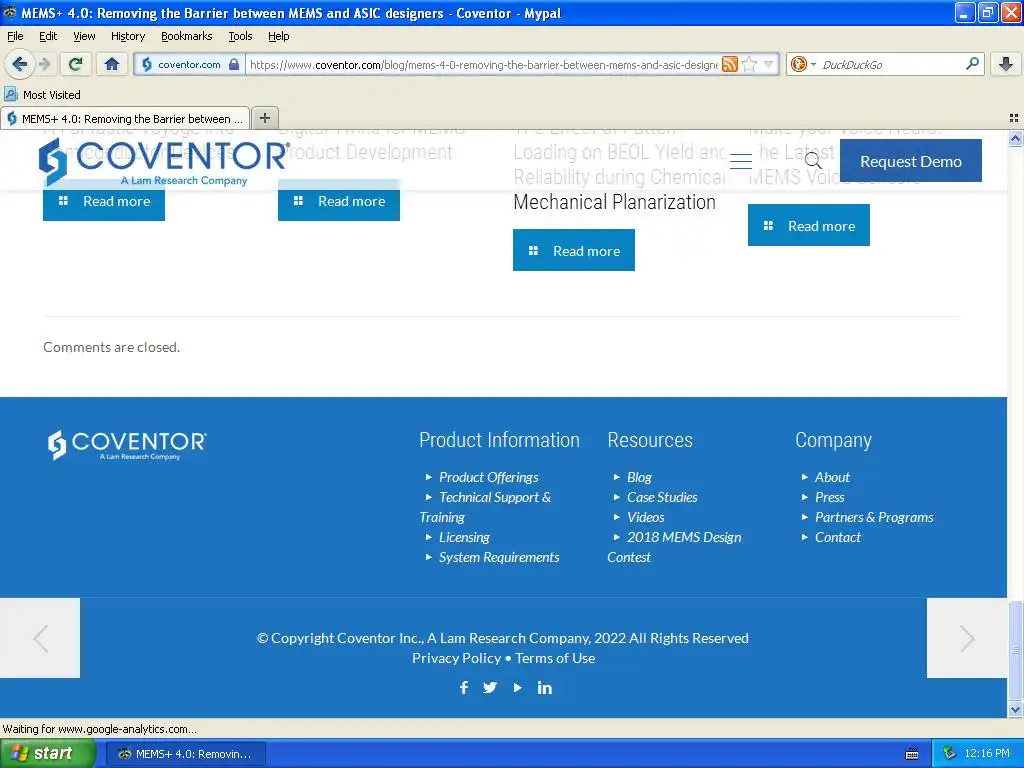This screenshot has height=768, width=1024.
Task: Open the Product Offerings footer link
Action: 488,477
